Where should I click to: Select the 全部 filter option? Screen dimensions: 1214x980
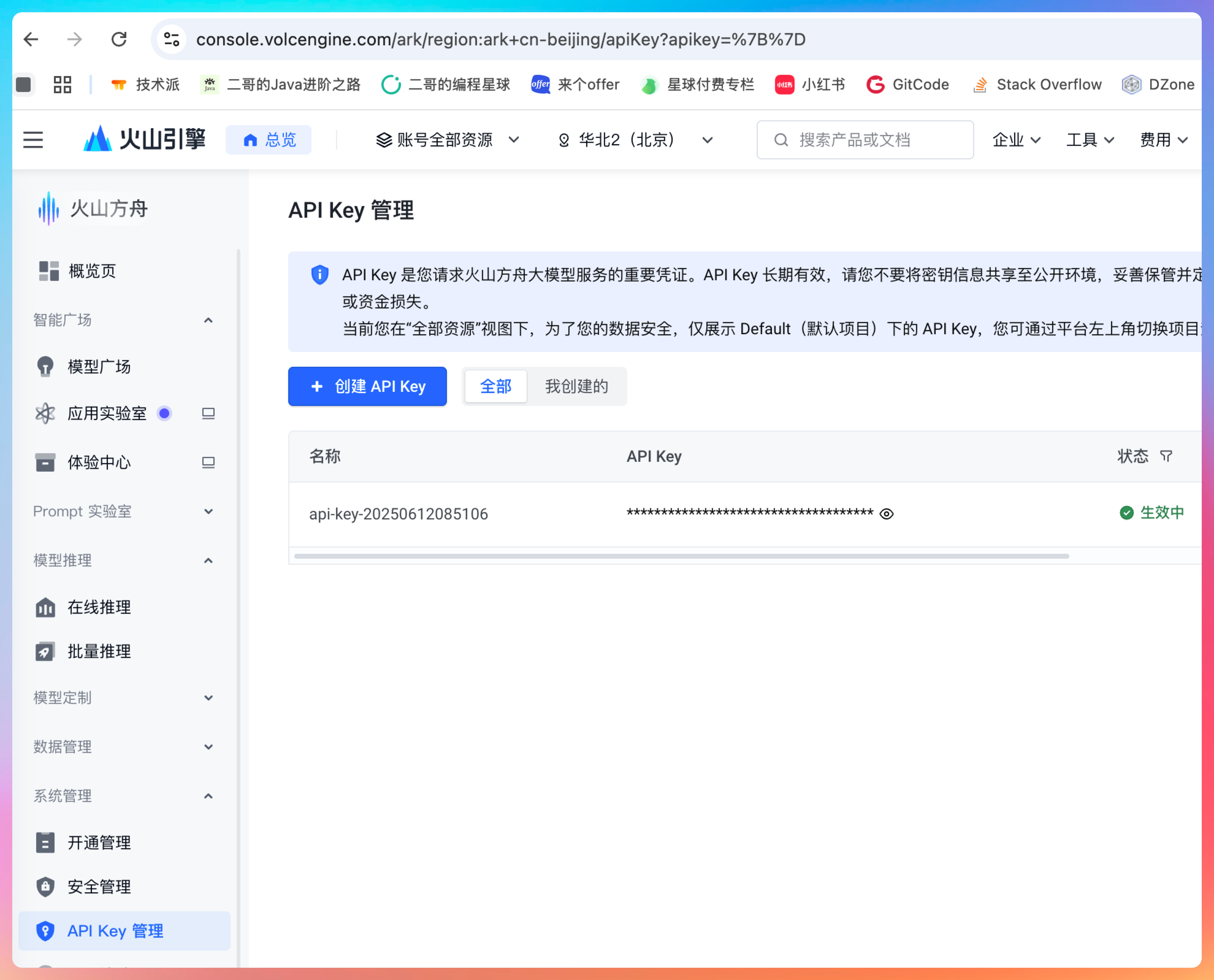pyautogui.click(x=495, y=386)
